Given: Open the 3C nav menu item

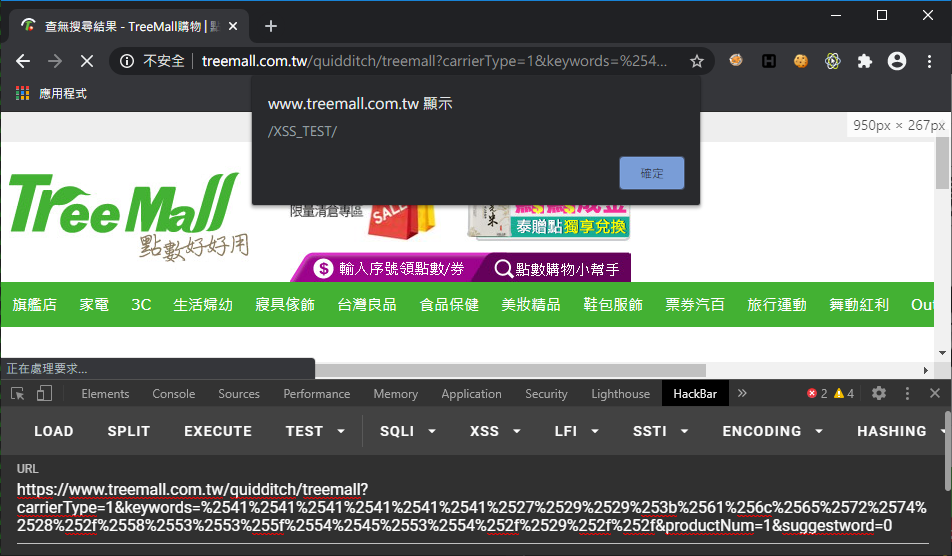Looking at the screenshot, I should (141, 305).
